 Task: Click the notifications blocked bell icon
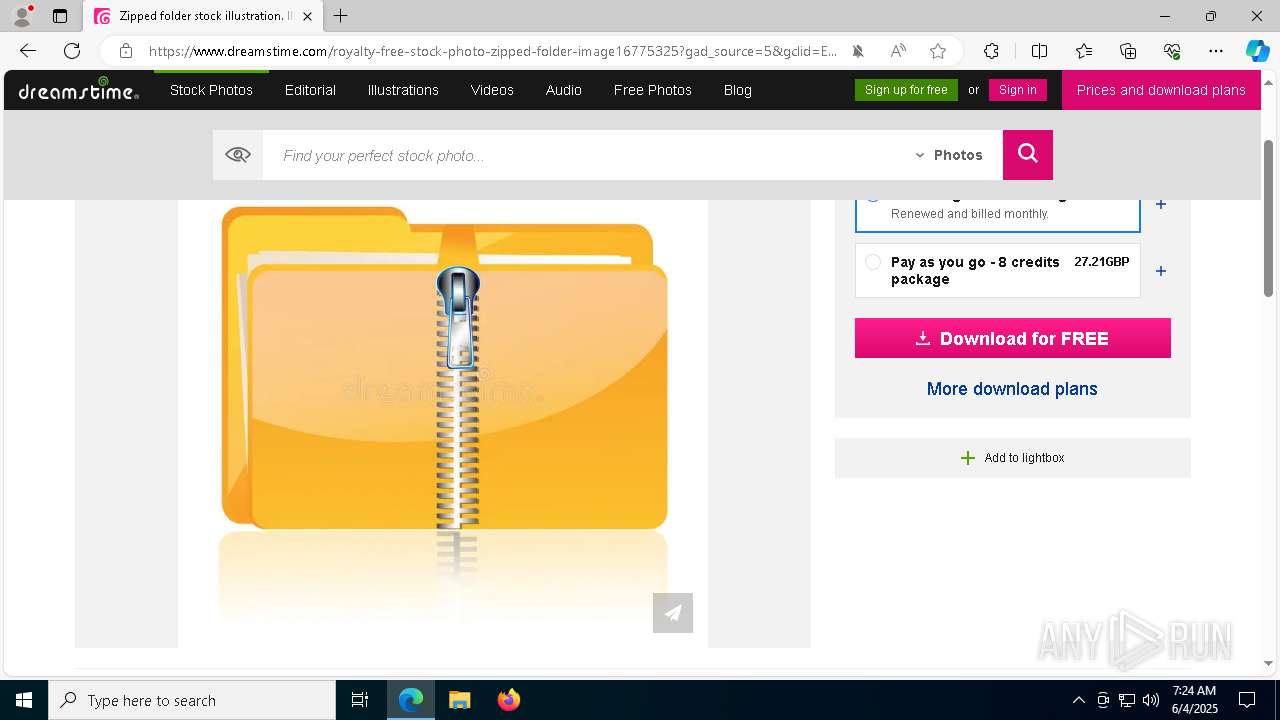pyautogui.click(x=858, y=51)
